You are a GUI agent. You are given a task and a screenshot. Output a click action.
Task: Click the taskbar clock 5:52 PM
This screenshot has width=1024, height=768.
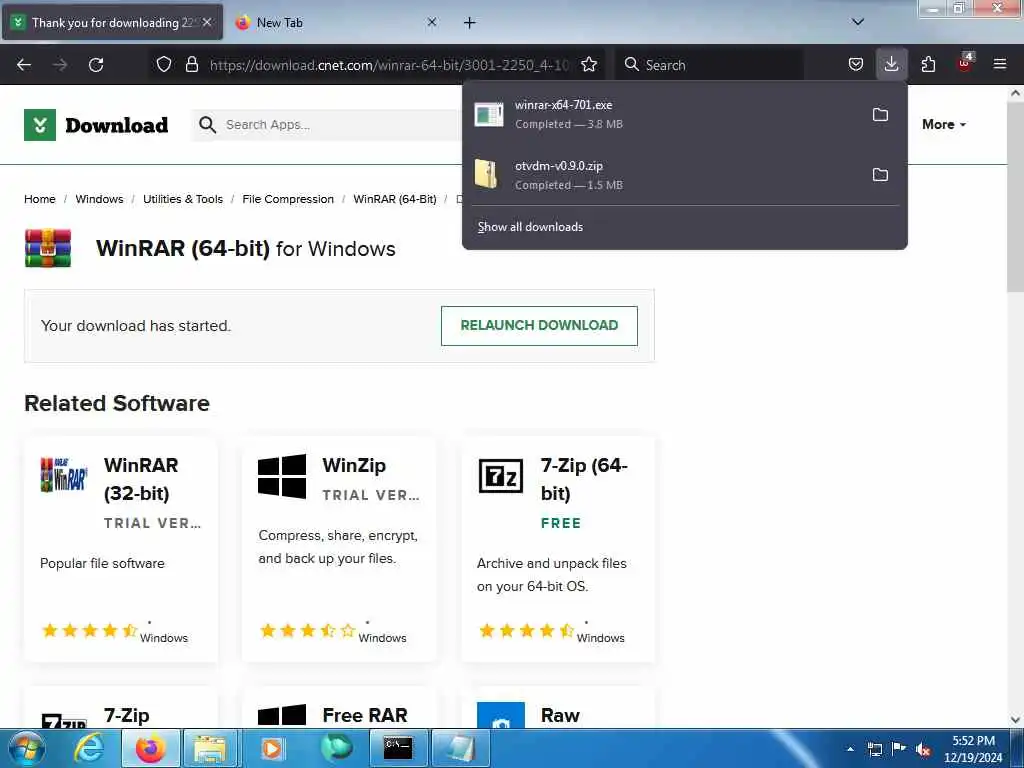973,749
